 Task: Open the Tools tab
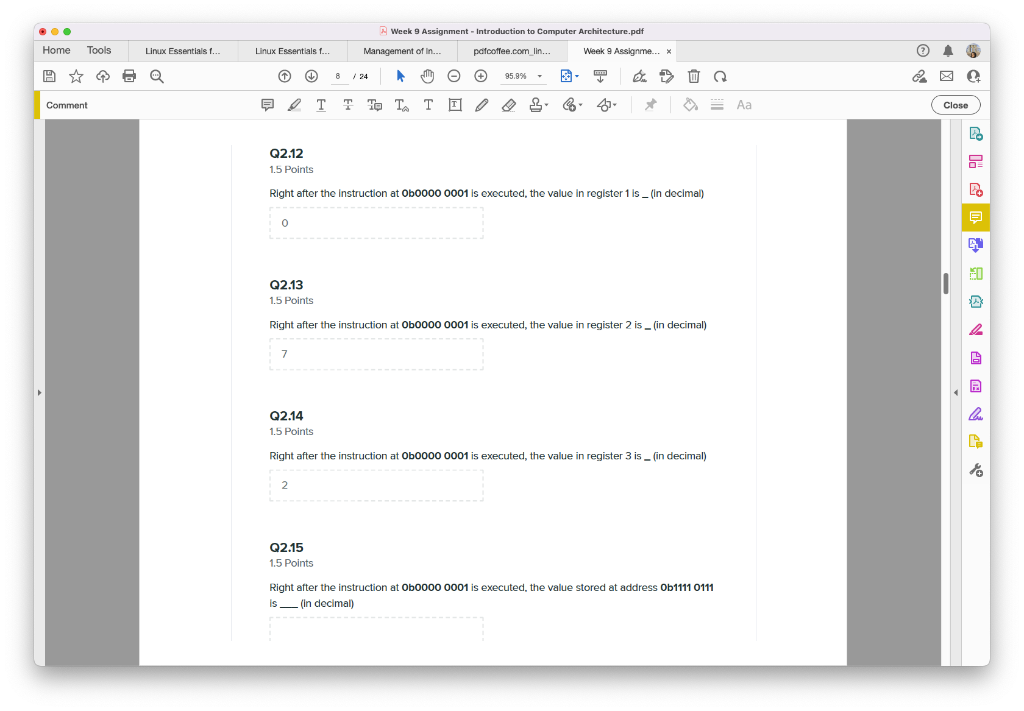[x=99, y=50]
